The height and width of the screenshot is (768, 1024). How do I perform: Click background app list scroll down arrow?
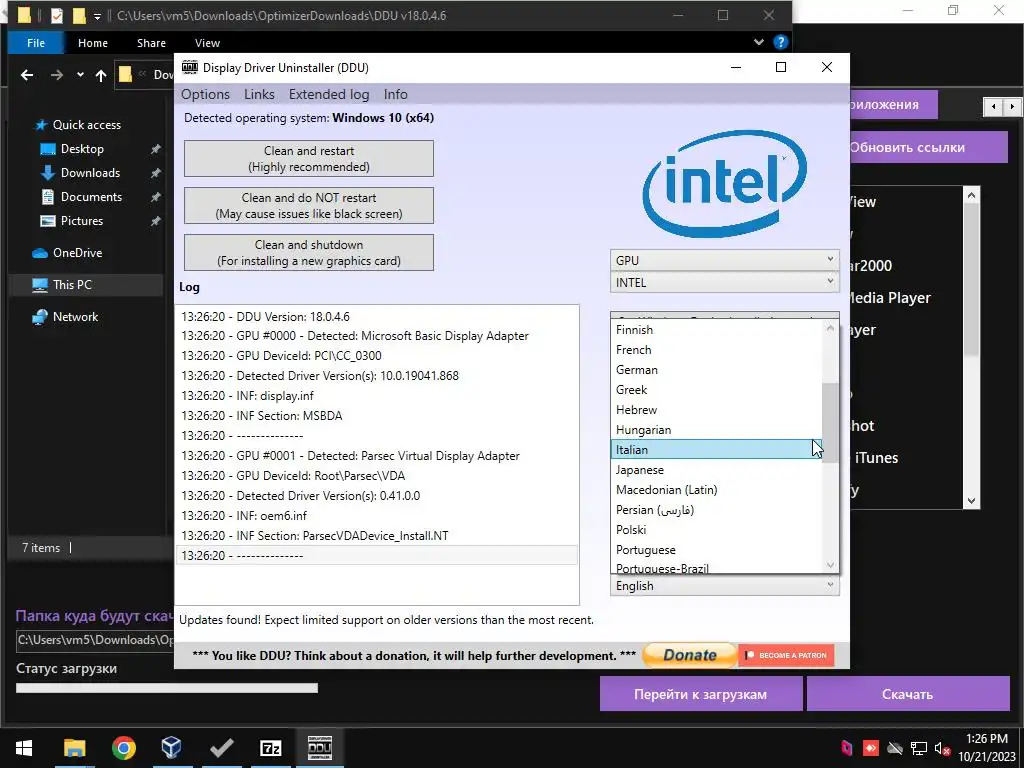coord(971,502)
